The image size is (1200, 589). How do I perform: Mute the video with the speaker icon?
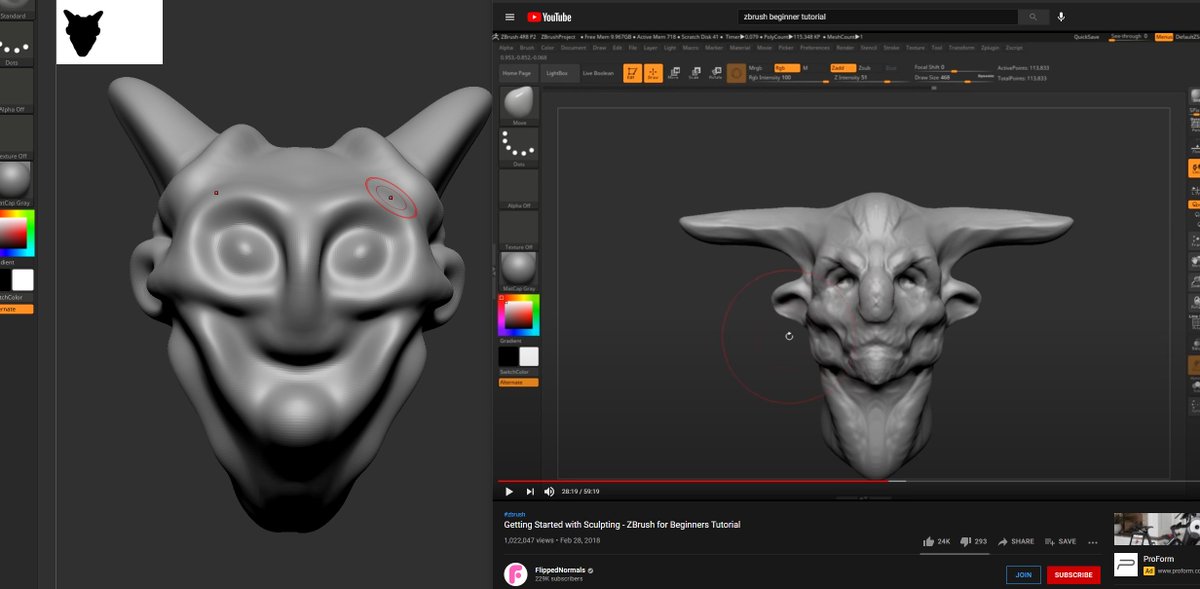[549, 491]
